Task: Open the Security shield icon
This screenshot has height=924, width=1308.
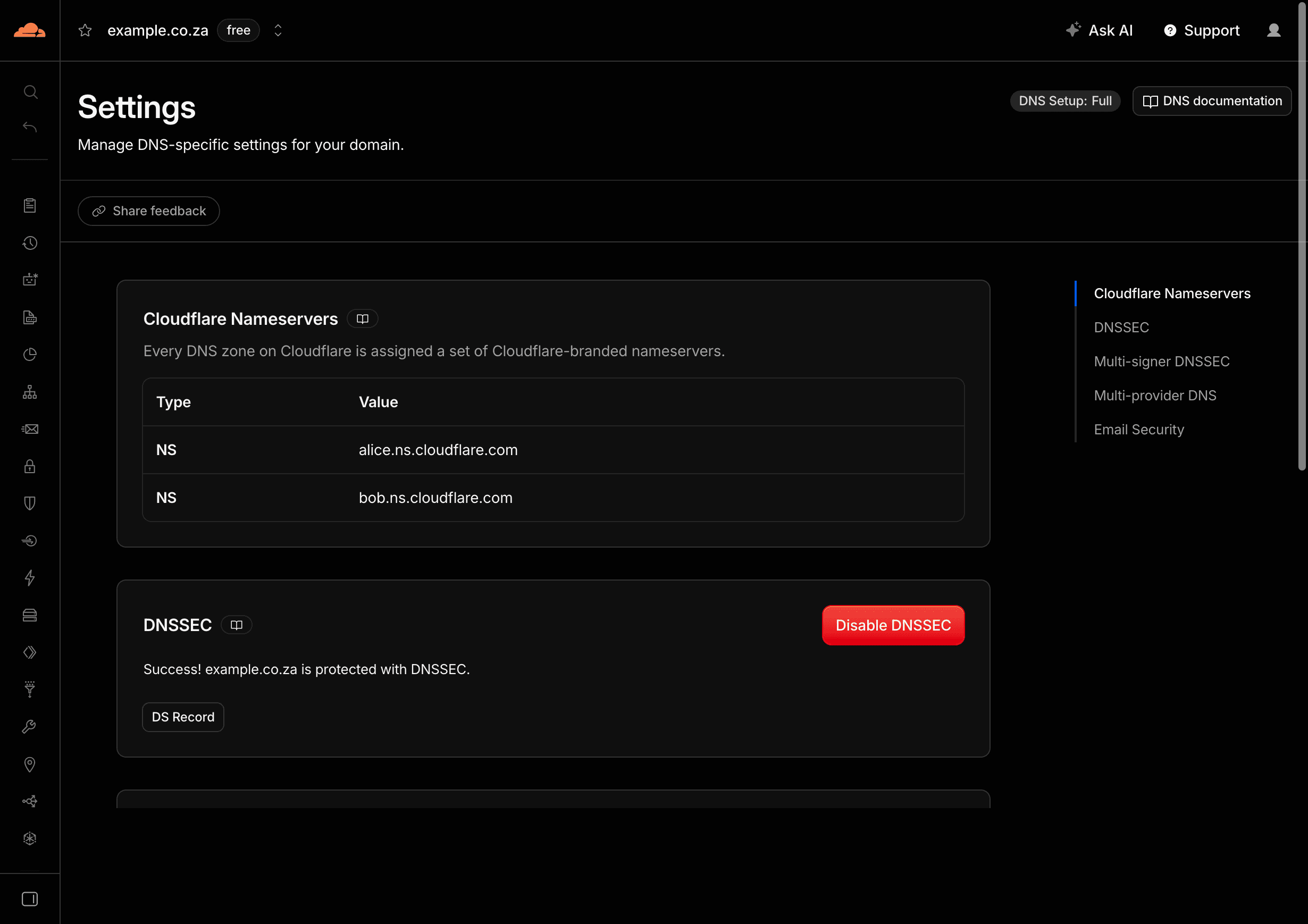Action: pyautogui.click(x=30, y=503)
